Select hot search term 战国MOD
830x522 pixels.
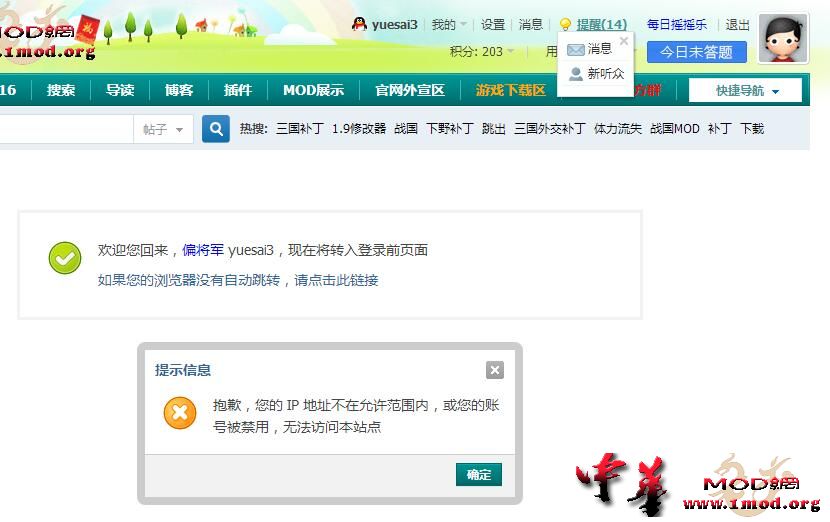click(674, 129)
